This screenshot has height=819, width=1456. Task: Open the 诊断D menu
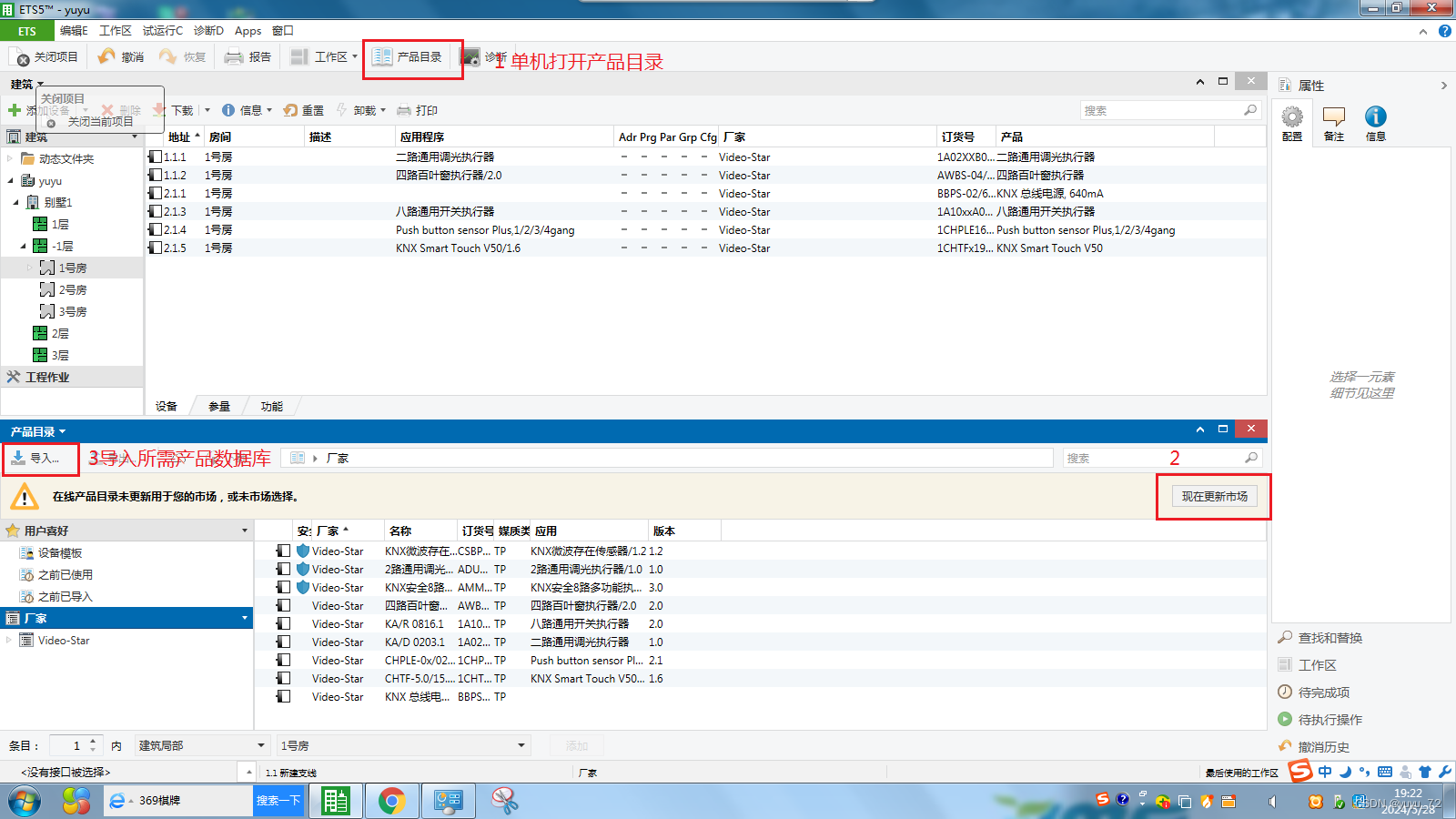[x=208, y=31]
